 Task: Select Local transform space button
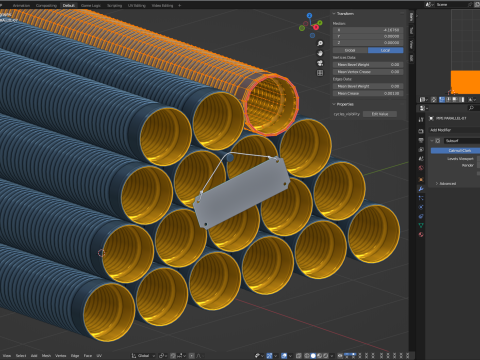[x=385, y=50]
